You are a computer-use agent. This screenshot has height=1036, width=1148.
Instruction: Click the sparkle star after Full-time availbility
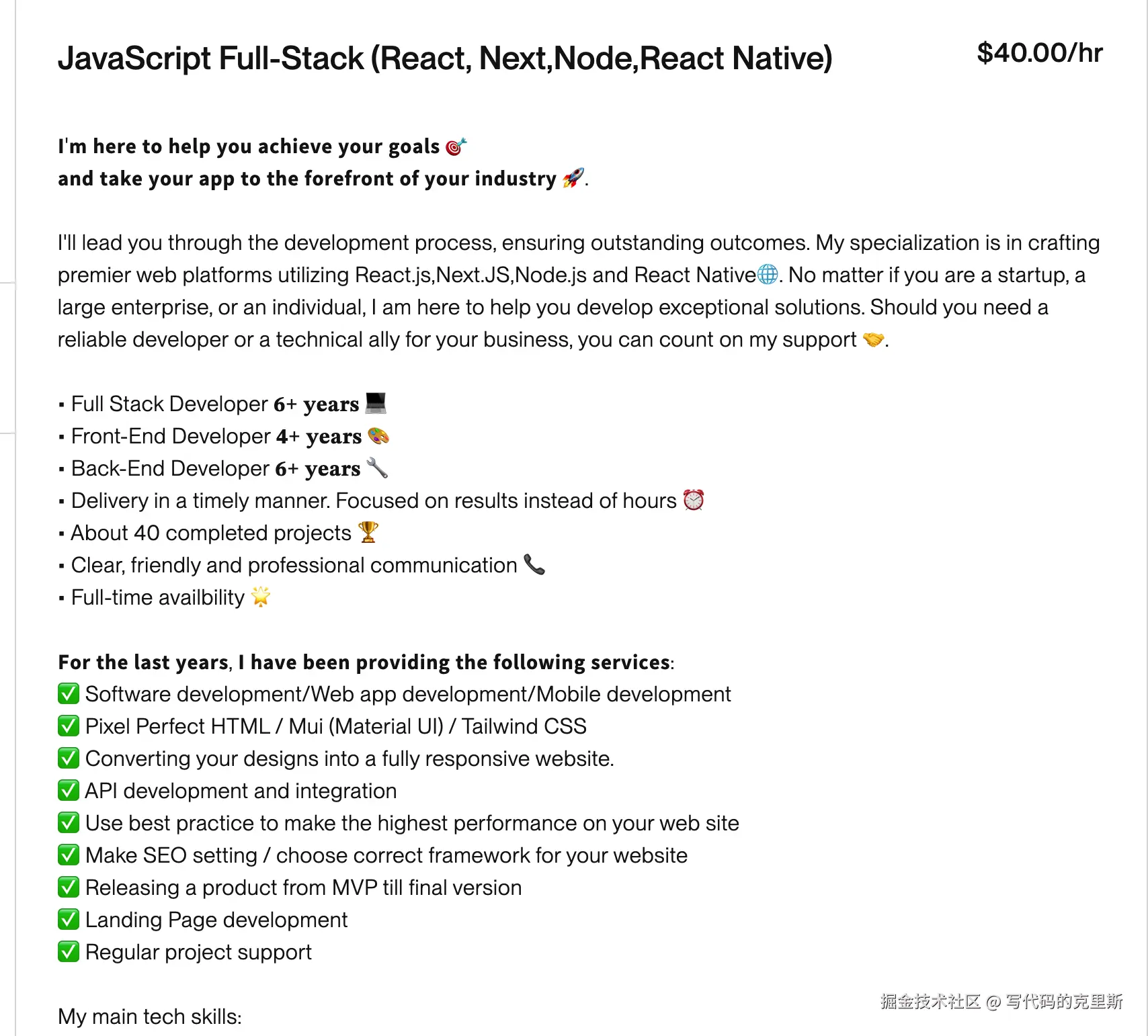pos(261,597)
